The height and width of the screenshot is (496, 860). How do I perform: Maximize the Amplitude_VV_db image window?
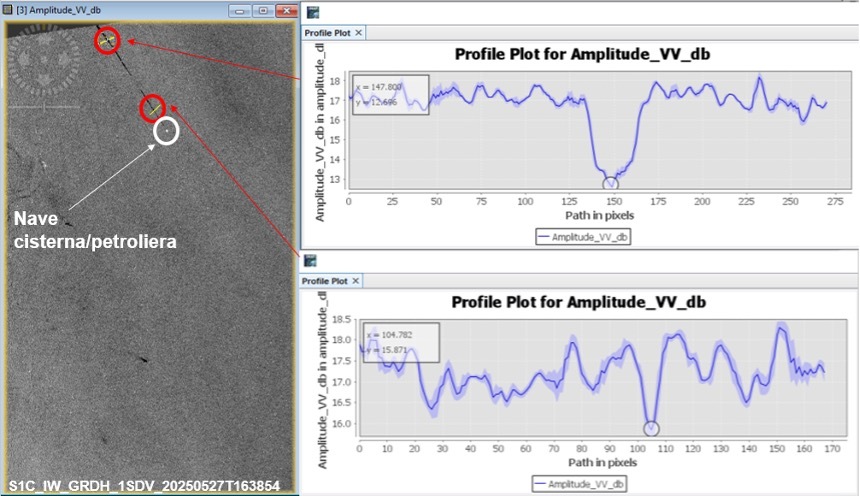[x=262, y=9]
